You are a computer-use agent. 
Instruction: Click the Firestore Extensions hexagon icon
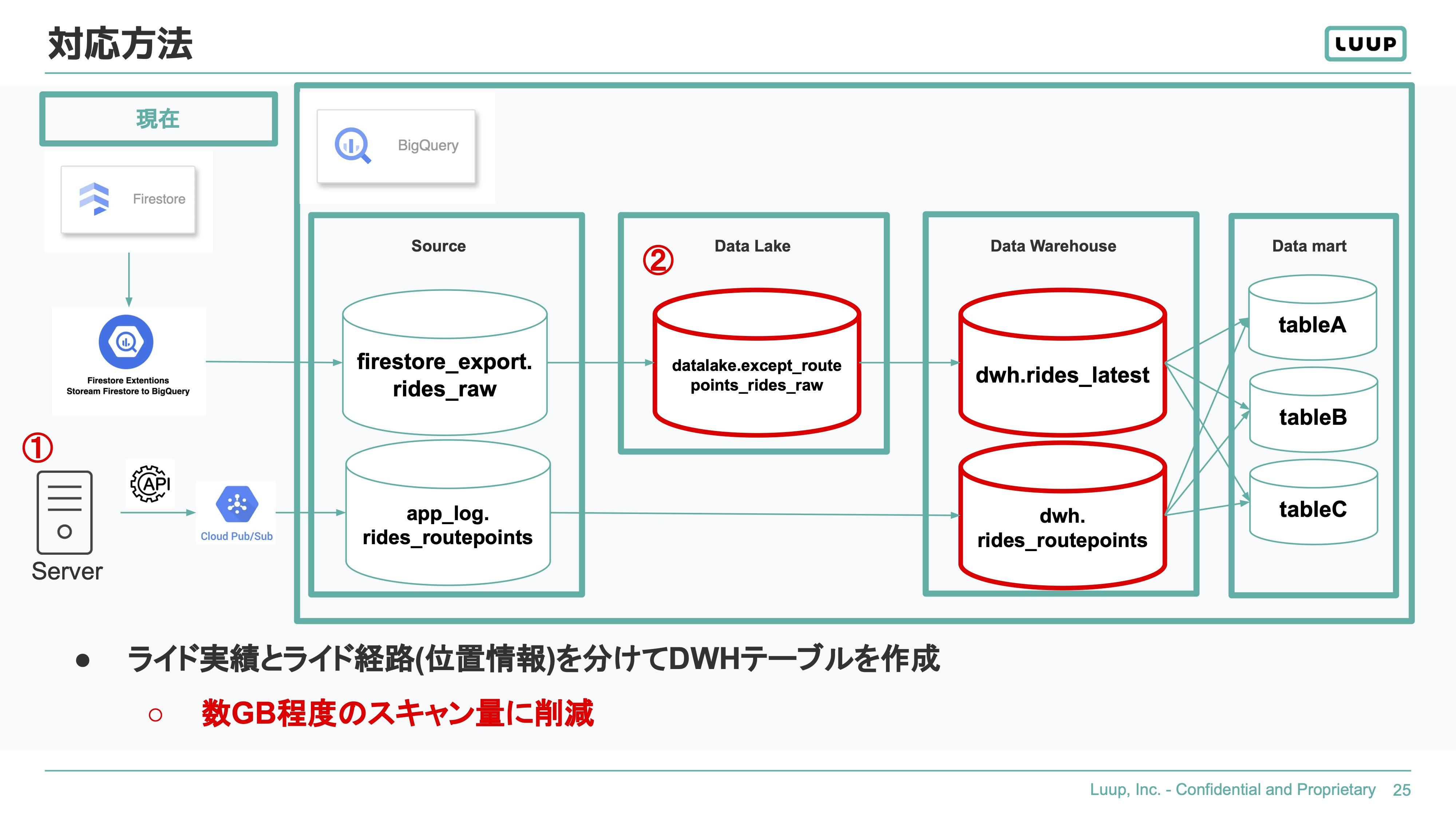coord(126,342)
